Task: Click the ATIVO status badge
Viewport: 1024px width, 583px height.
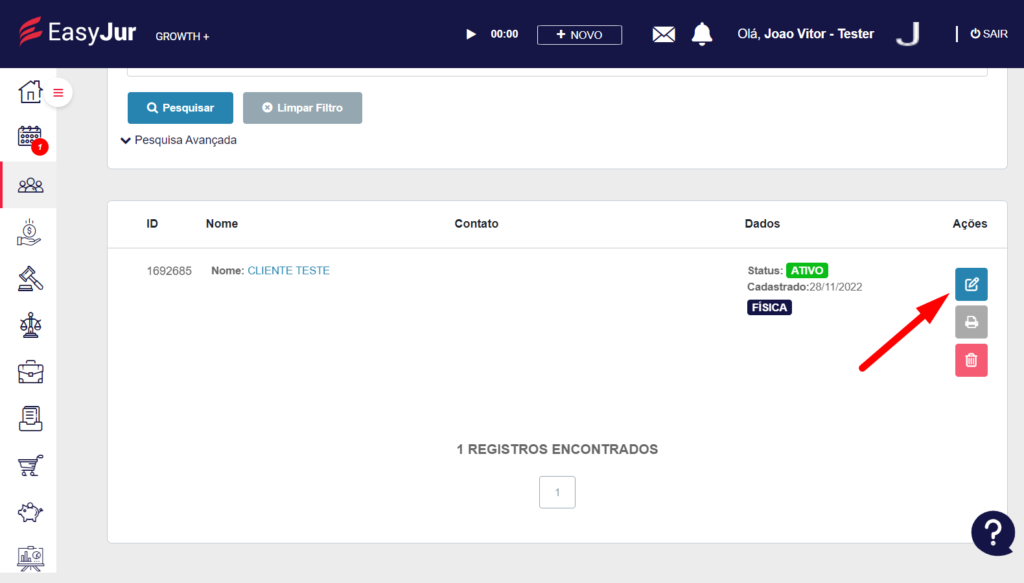Action: coord(807,270)
